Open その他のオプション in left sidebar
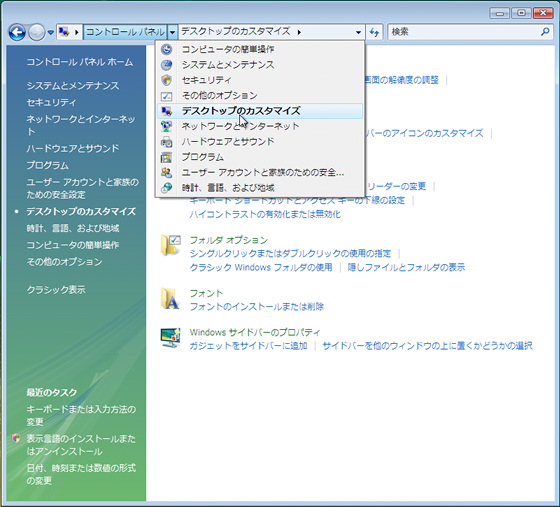Viewport: 560px width, 507px height. (x=64, y=262)
